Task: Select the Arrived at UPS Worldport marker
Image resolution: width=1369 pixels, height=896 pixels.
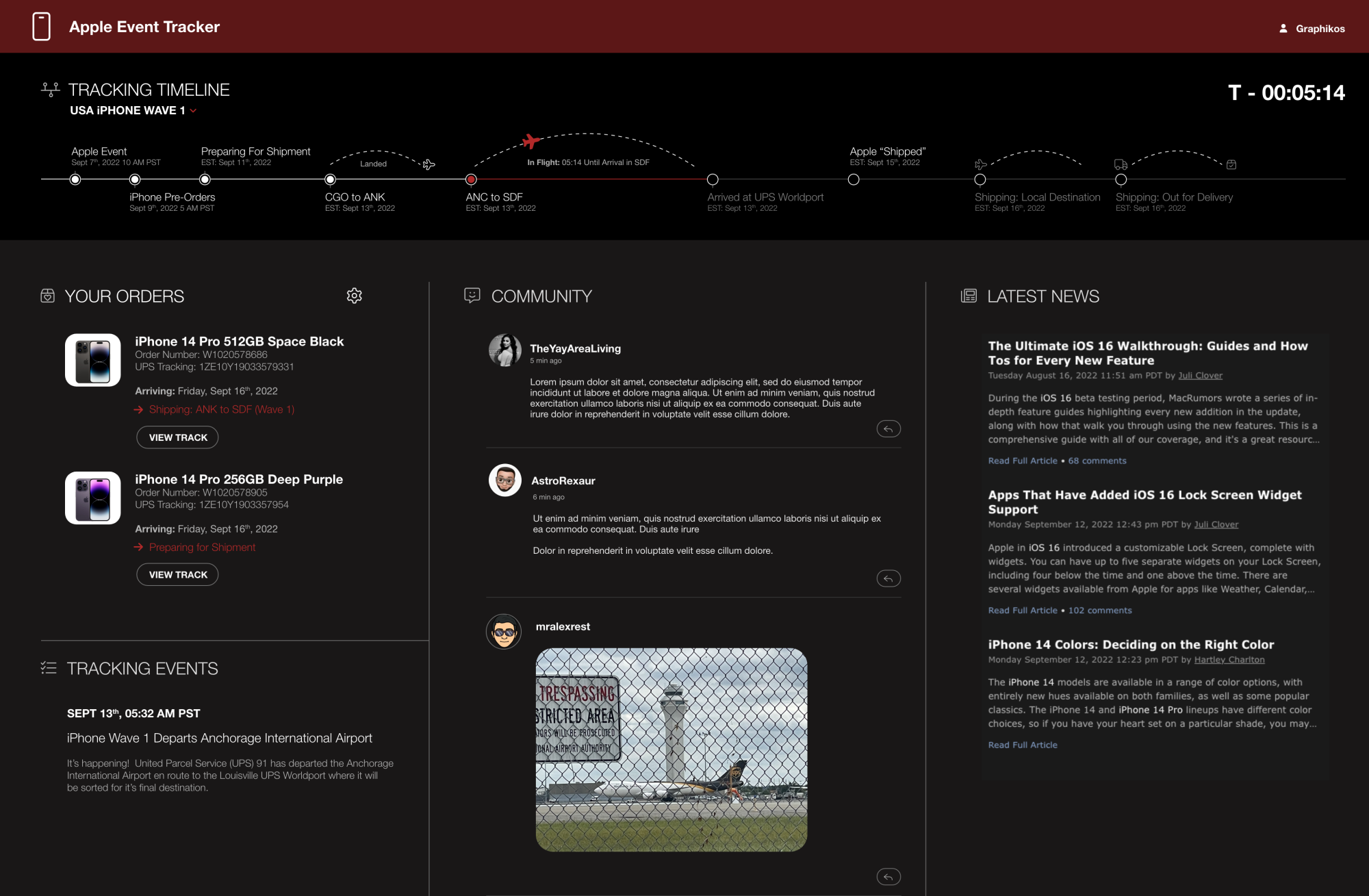Action: [713, 179]
